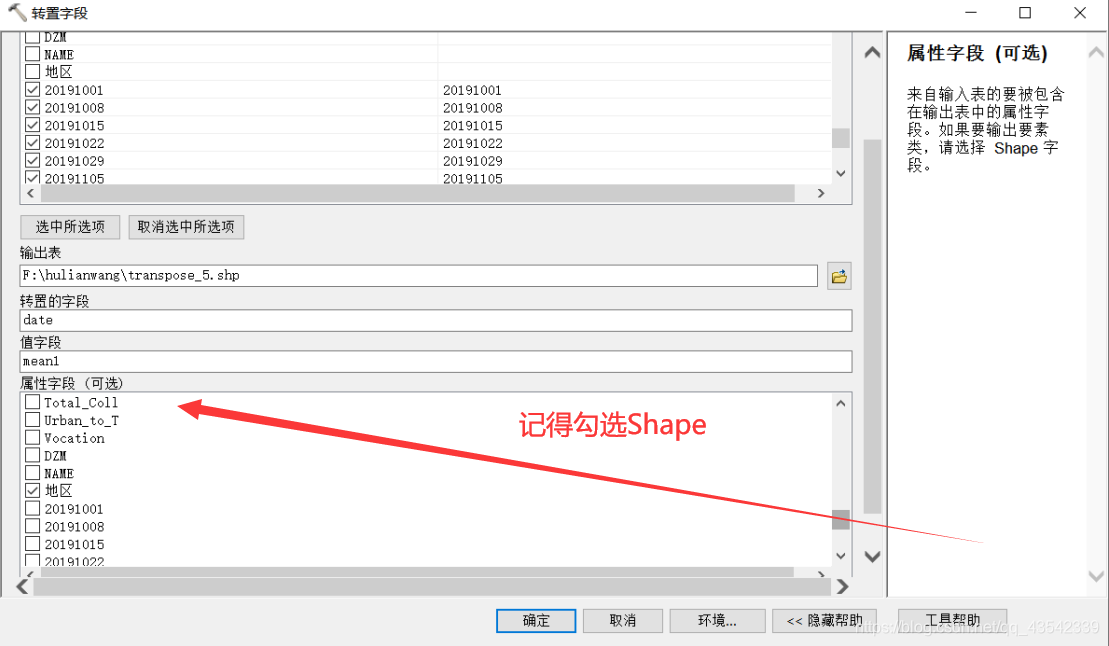This screenshot has width=1109, height=646.
Task: Check 20191001 in attribute fields list
Action: [33, 508]
